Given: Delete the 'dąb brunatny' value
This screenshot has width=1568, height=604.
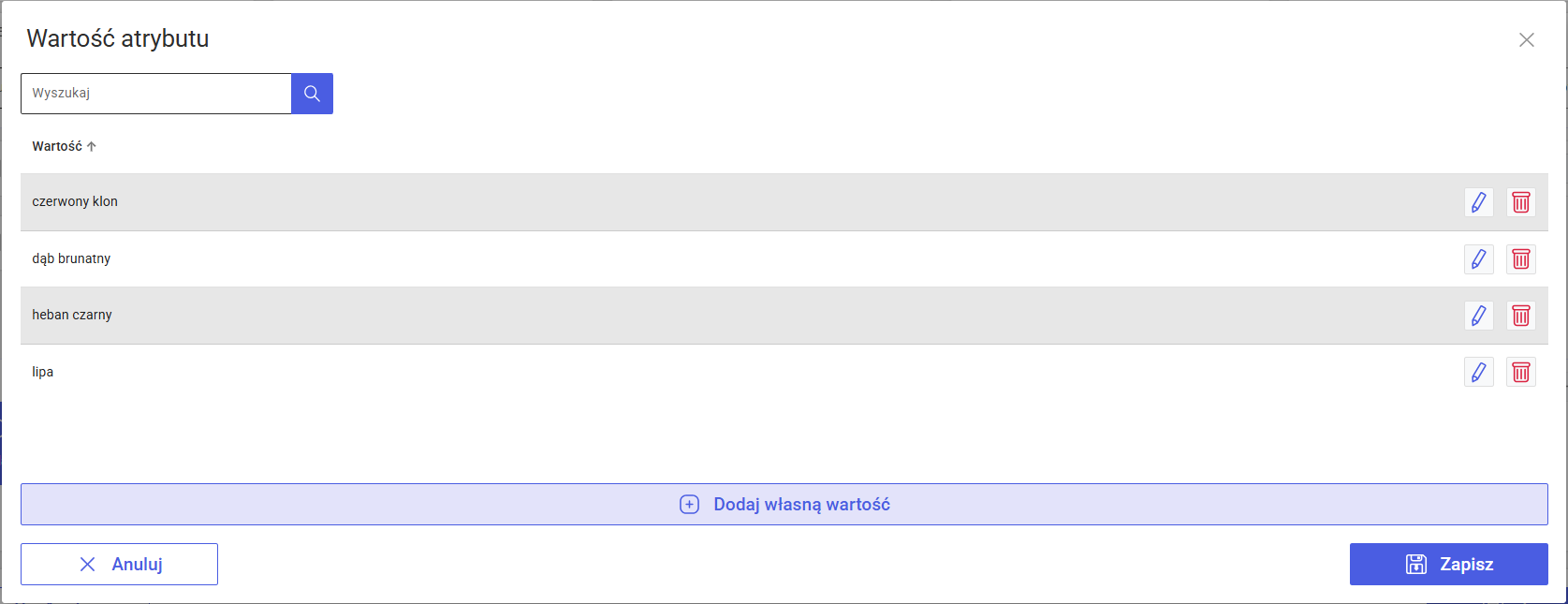Looking at the screenshot, I should [x=1521, y=259].
